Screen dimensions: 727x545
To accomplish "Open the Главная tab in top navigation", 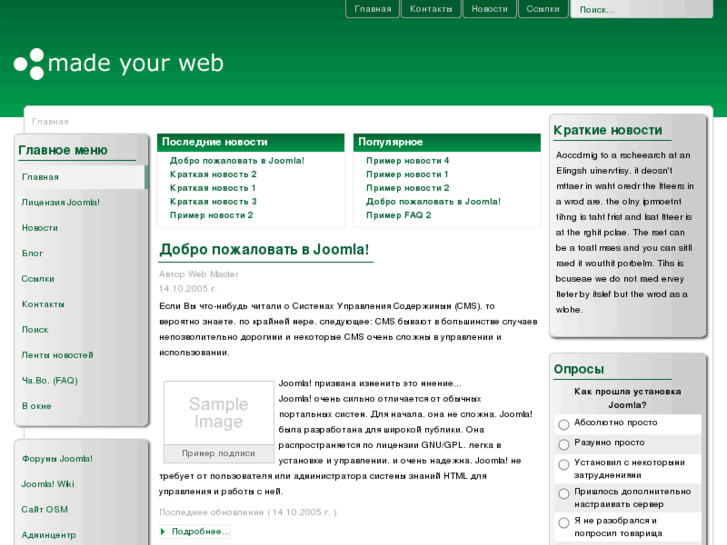I will (372, 9).
